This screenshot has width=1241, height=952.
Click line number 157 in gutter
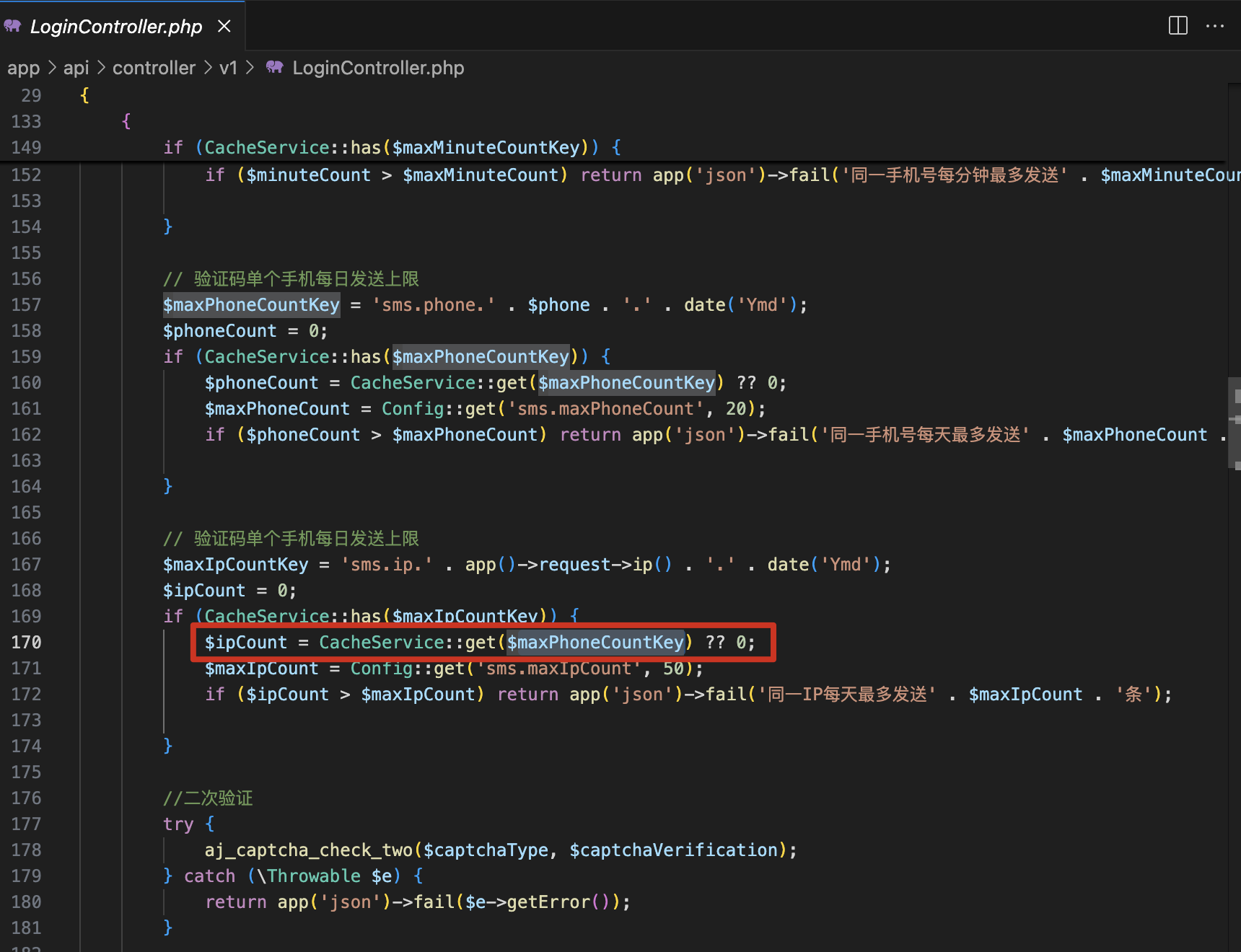[26, 305]
